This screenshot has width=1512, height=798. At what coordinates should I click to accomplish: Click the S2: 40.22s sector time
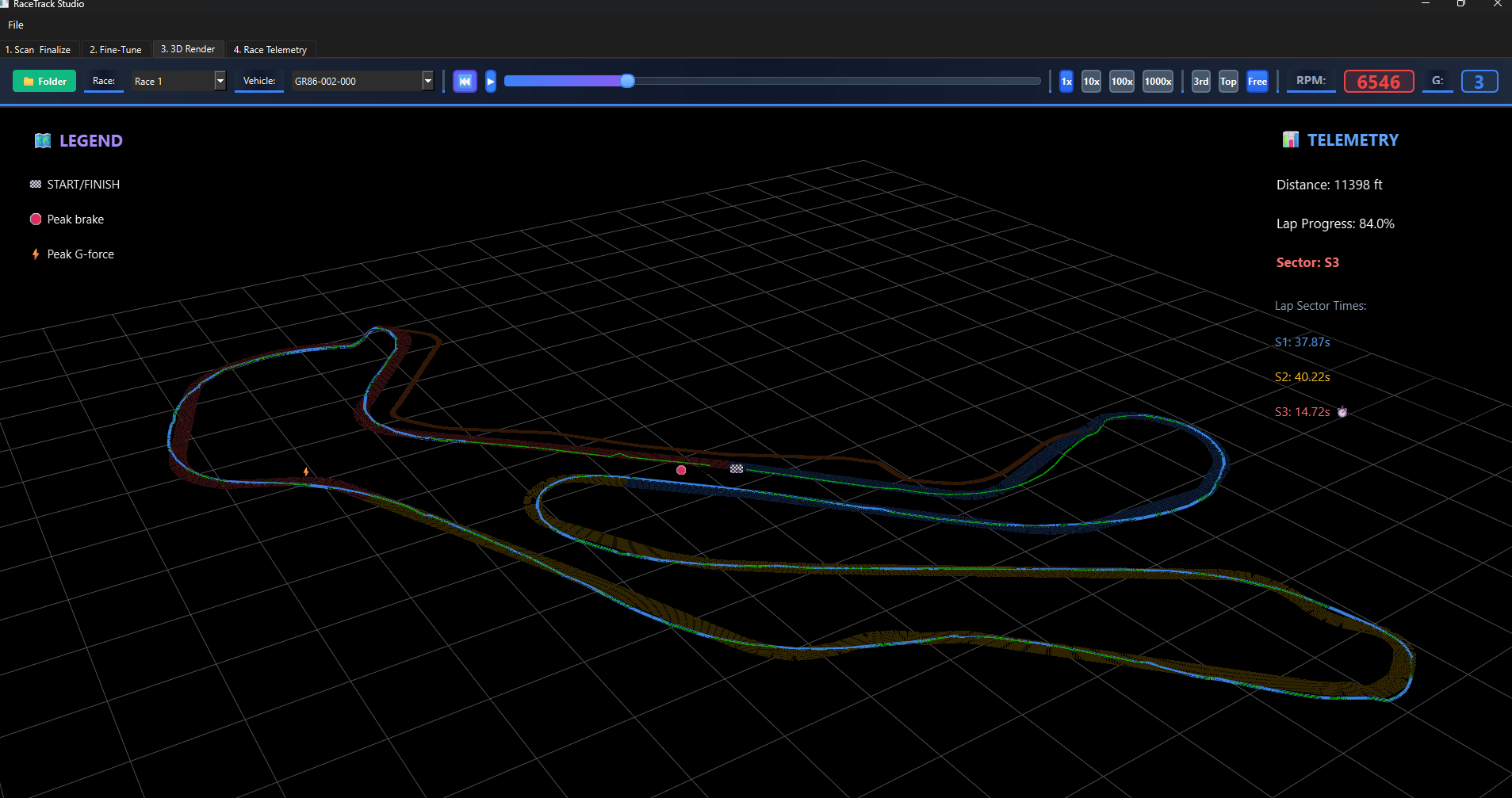1302,376
